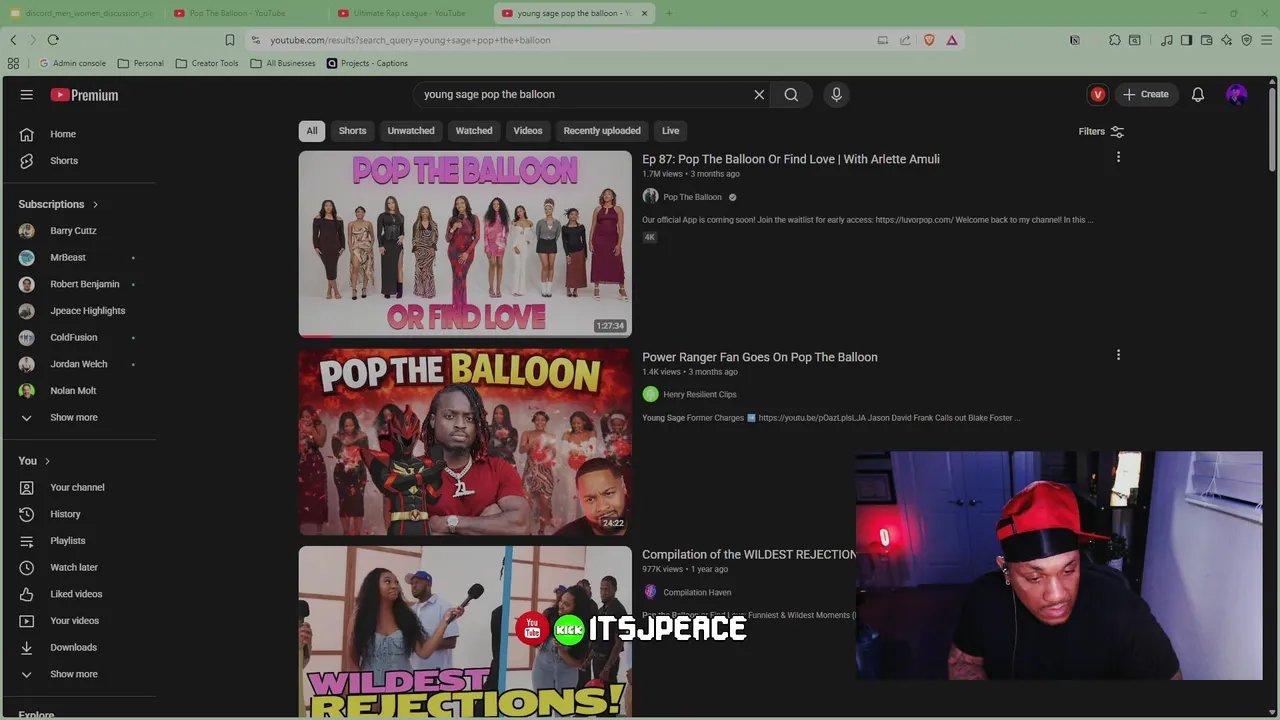
Task: Open Brave VPN shield icon
Action: tap(1247, 40)
